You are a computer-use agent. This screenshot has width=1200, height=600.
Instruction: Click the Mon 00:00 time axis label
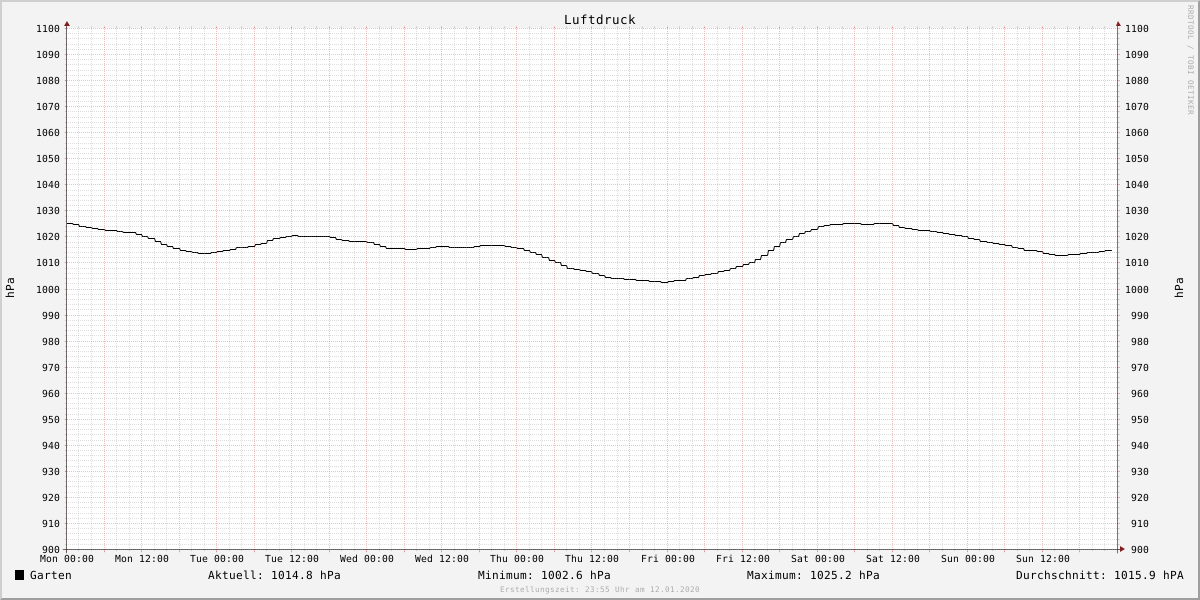click(67, 559)
